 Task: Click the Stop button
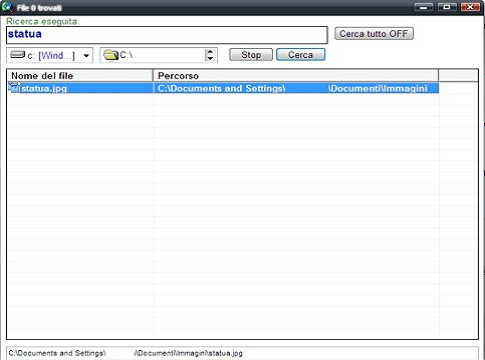[x=251, y=55]
